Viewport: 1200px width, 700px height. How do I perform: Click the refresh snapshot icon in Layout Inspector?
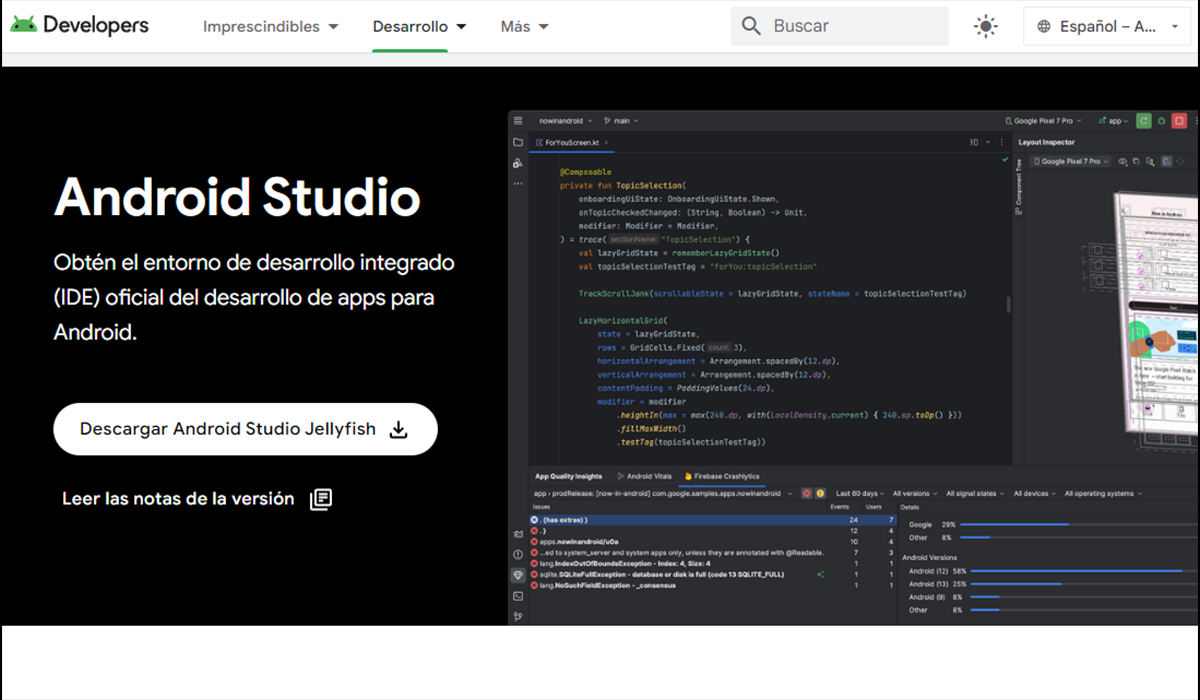click(1180, 161)
